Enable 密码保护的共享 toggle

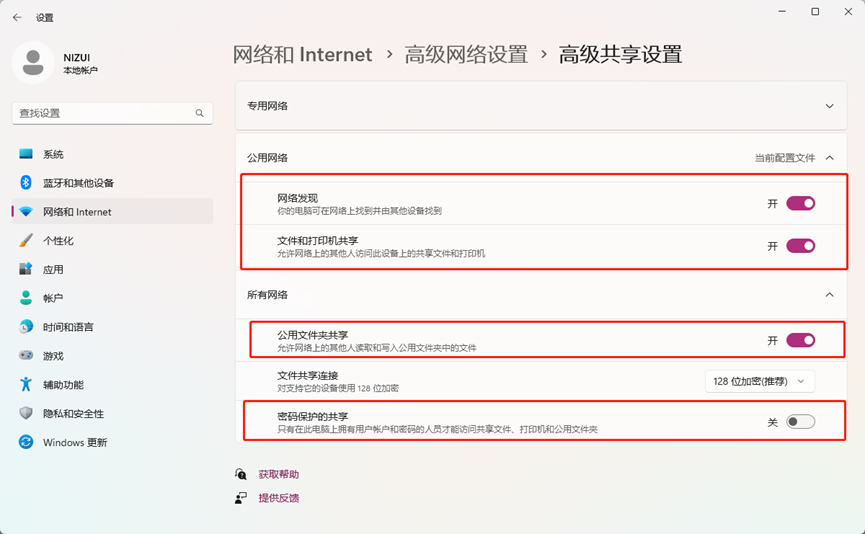tap(800, 422)
